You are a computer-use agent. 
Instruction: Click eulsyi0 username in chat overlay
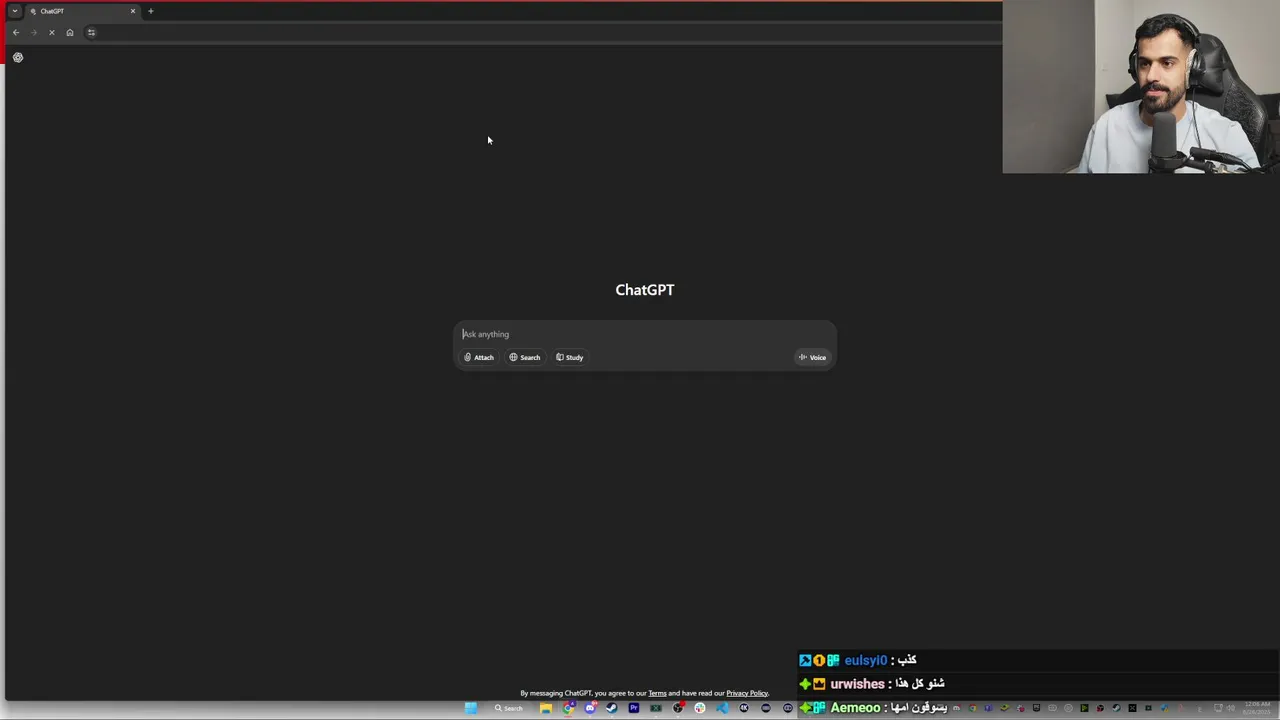(866, 660)
